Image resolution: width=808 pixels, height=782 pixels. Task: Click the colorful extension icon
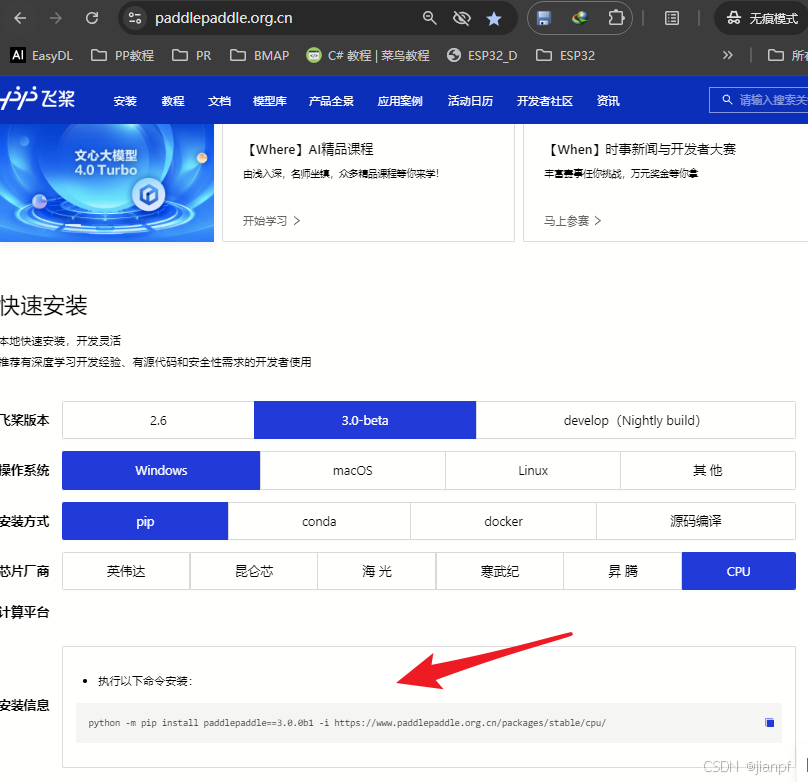point(580,19)
